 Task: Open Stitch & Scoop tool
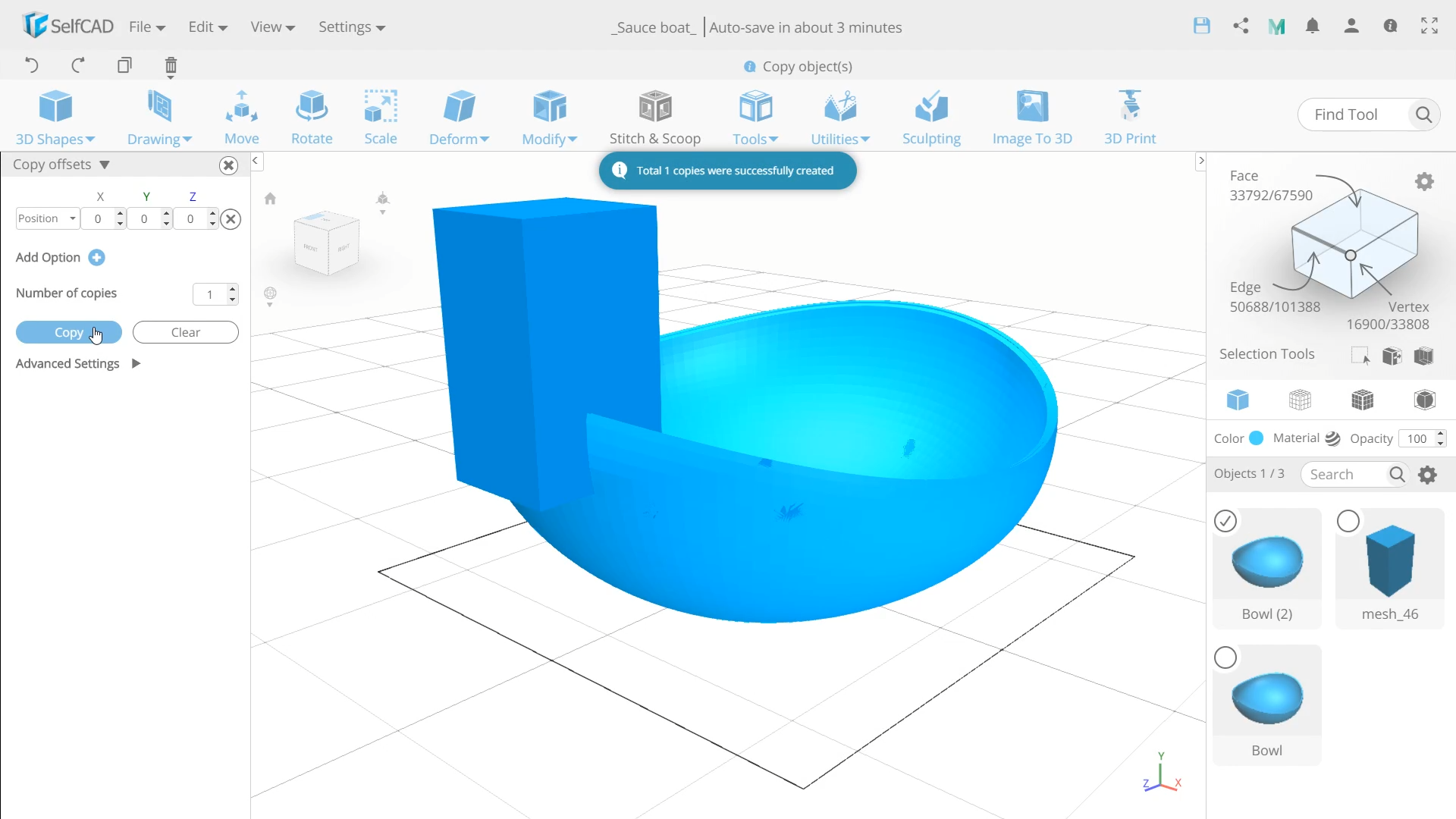pos(655,118)
